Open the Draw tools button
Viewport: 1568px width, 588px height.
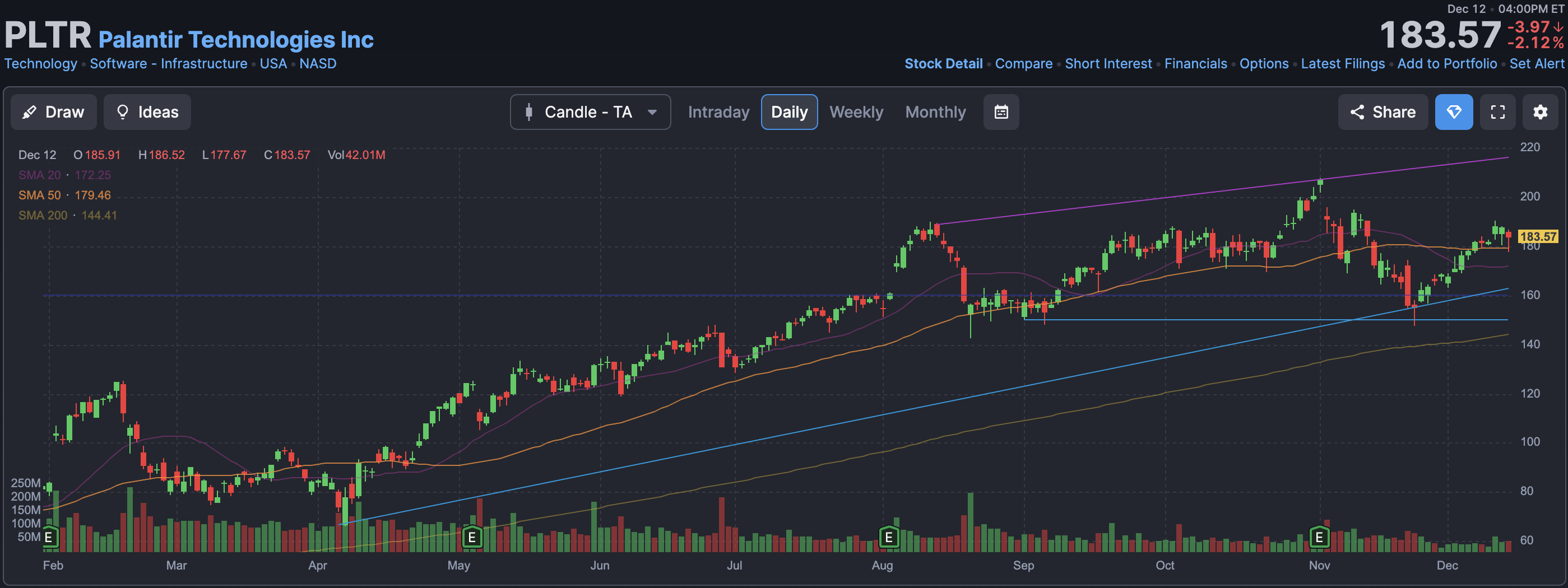click(x=54, y=112)
